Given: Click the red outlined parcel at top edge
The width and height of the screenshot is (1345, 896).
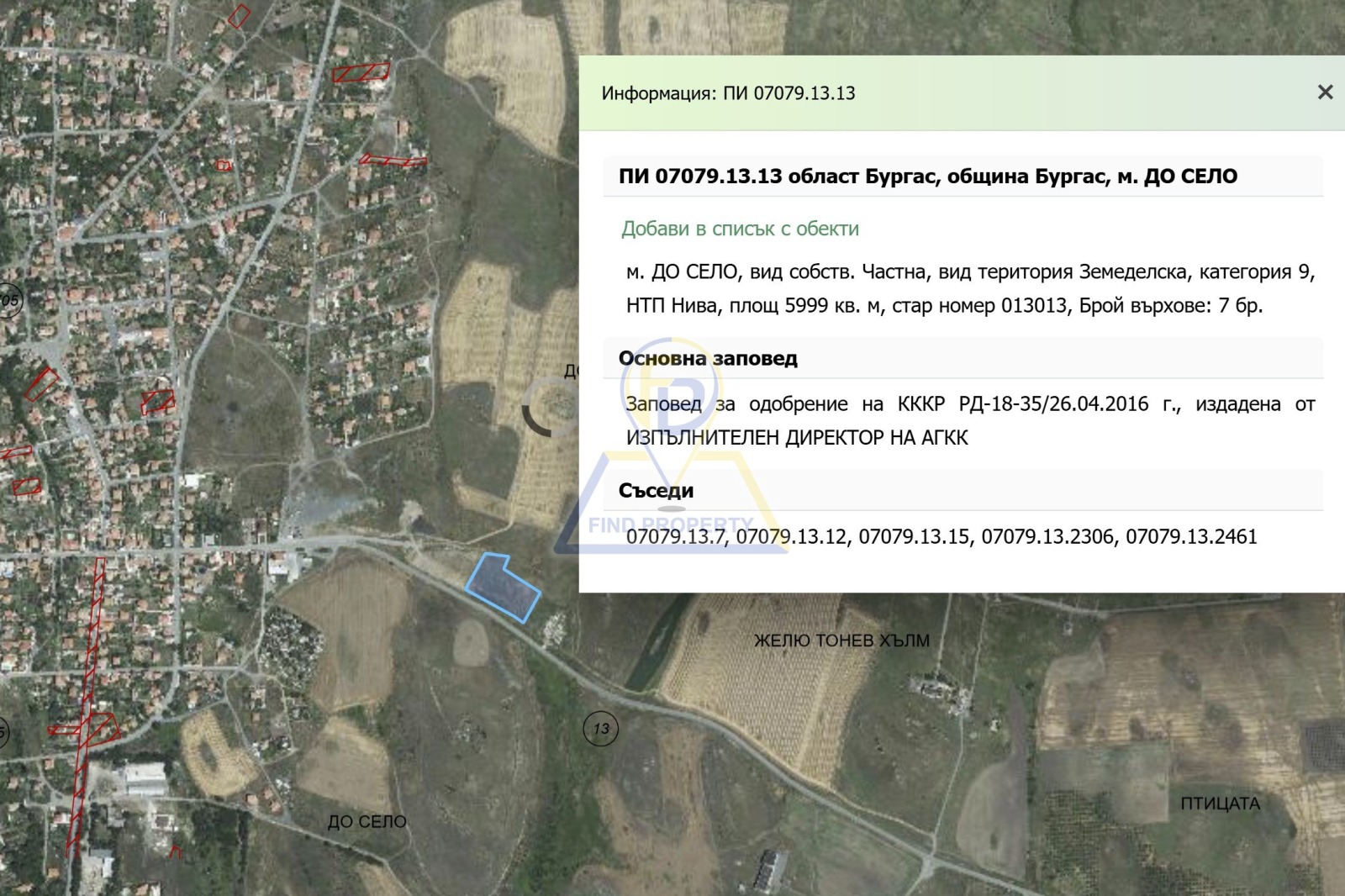Looking at the screenshot, I should click(239, 16).
